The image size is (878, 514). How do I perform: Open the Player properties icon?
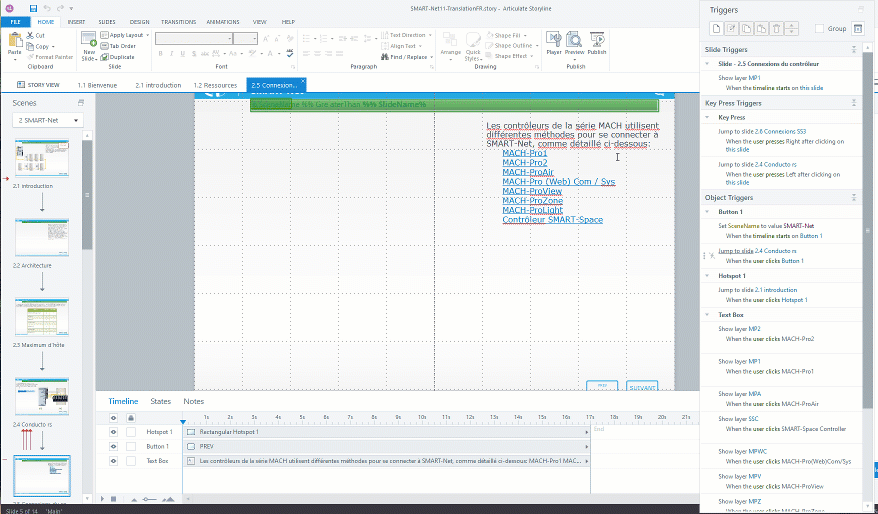coord(553,42)
